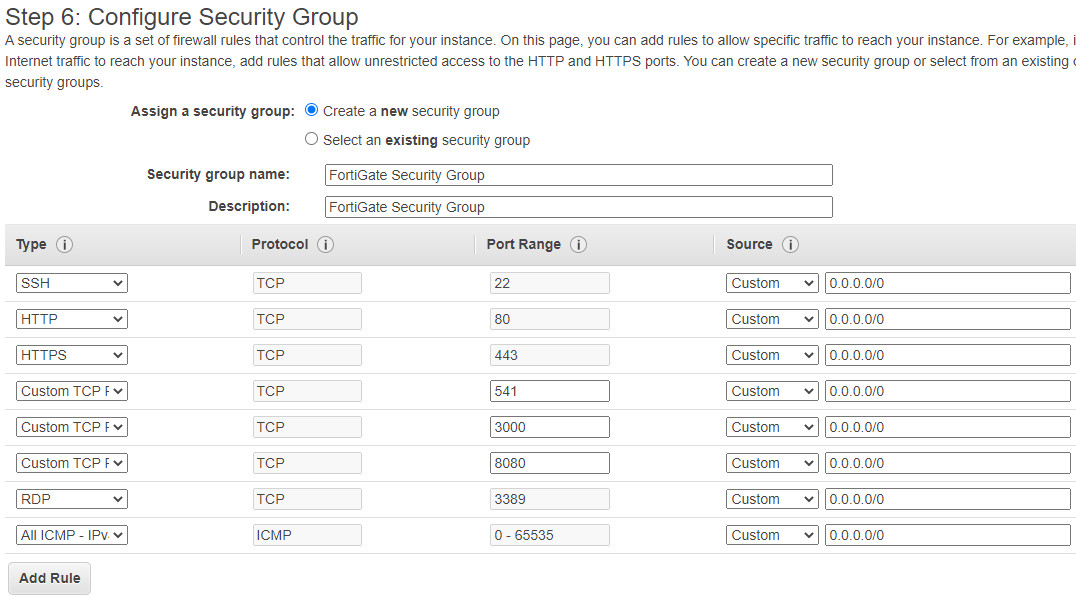Viewport: 1076px width, 597px height.
Task: Expand Source Custom dropdown in HTTPS row
Action: tap(772, 355)
